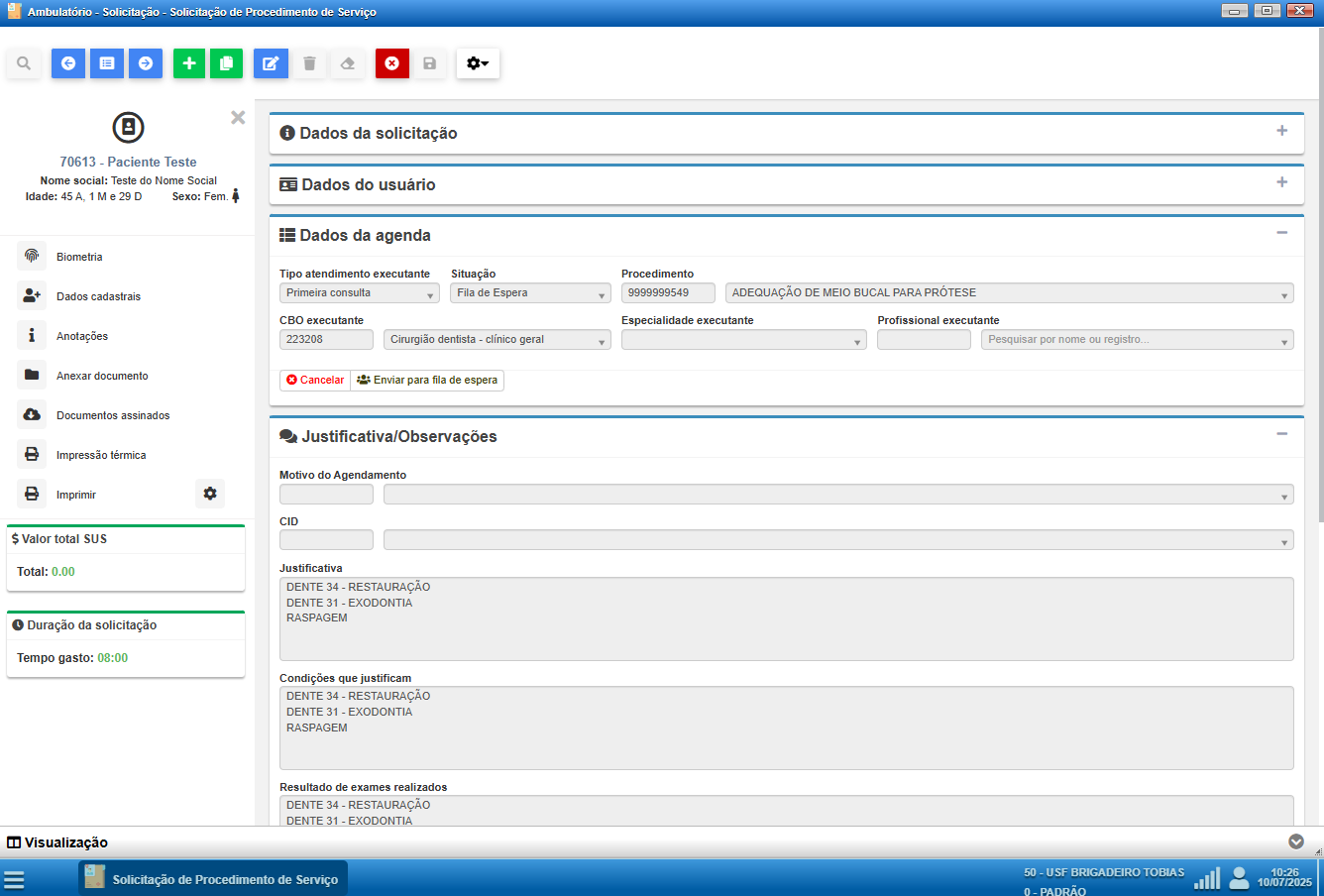The width and height of the screenshot is (1324, 896).
Task: Open Biometria from the patient sidebar
Action: point(79,257)
